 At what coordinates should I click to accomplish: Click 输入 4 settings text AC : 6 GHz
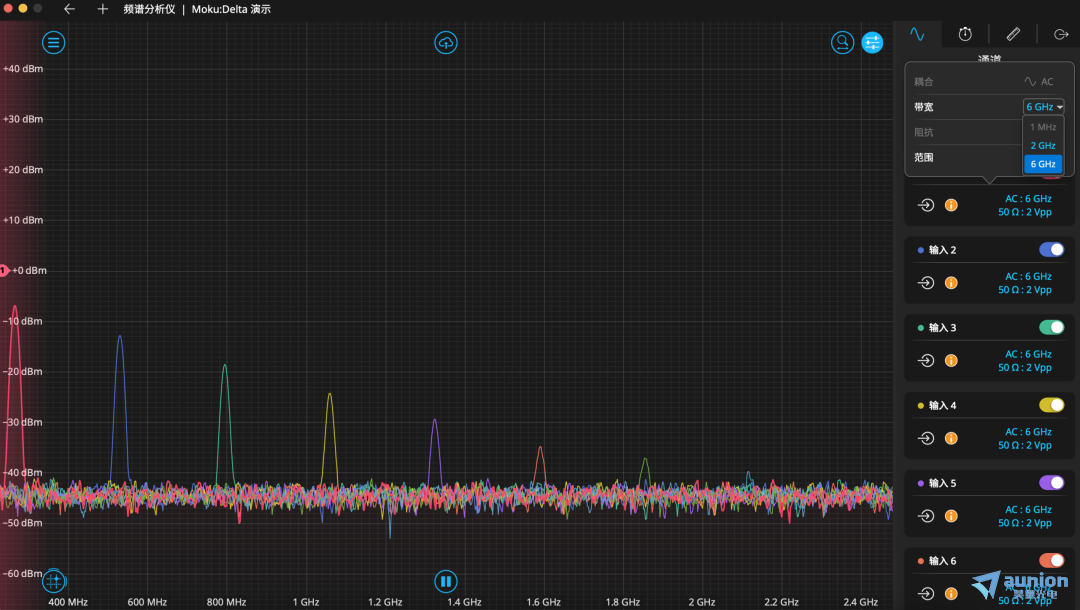[1028, 432]
